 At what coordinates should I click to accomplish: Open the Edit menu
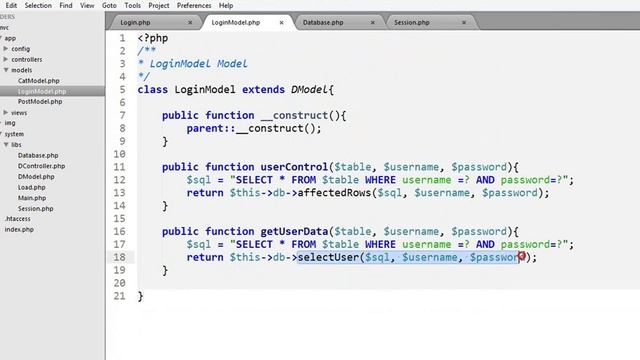11,5
